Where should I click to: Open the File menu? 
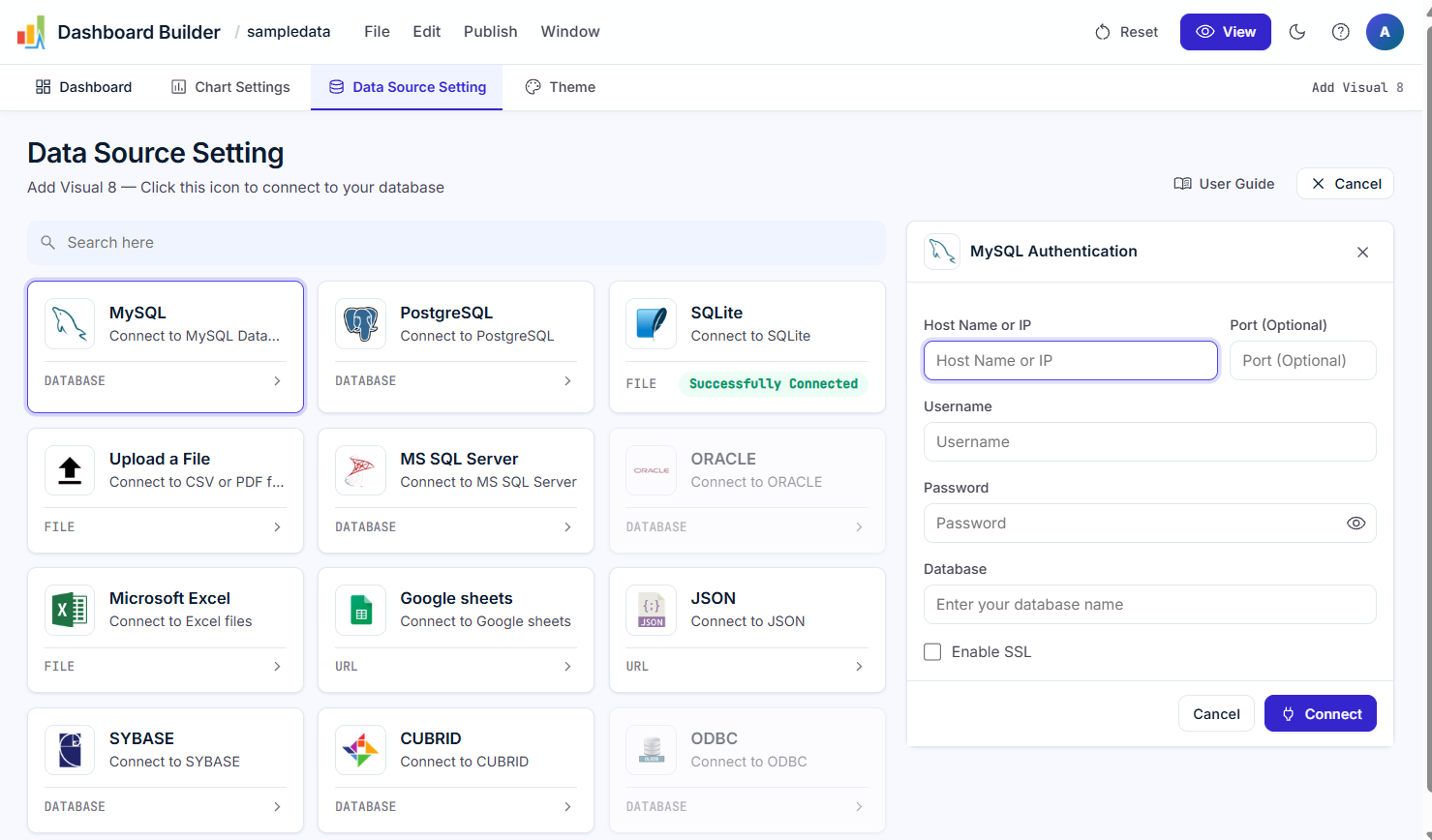point(377,32)
